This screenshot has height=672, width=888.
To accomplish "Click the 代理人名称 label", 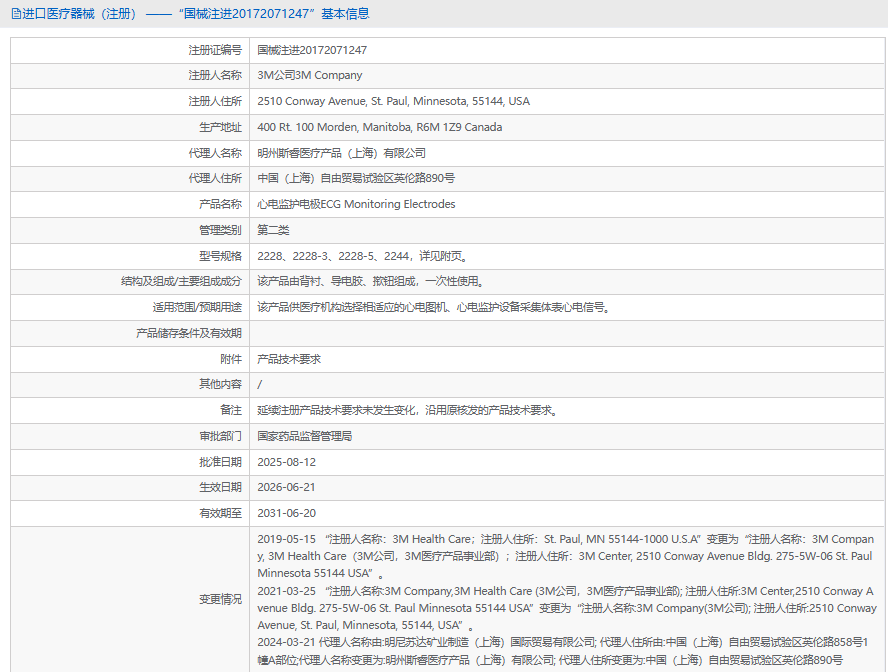I will coord(215,153).
